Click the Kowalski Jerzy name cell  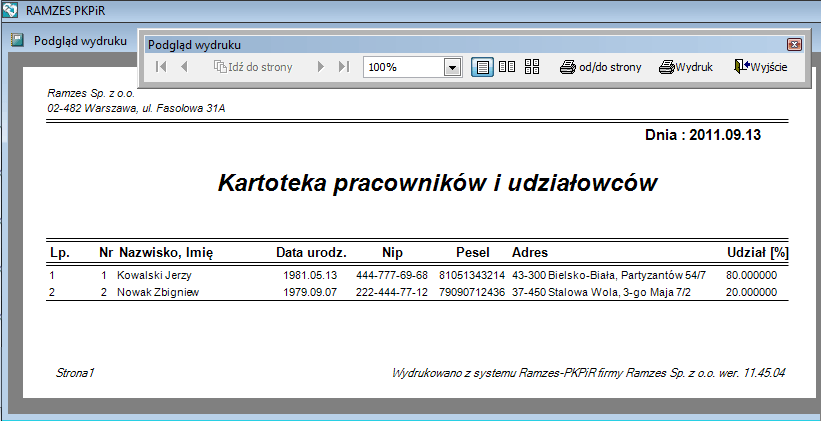click(154, 275)
